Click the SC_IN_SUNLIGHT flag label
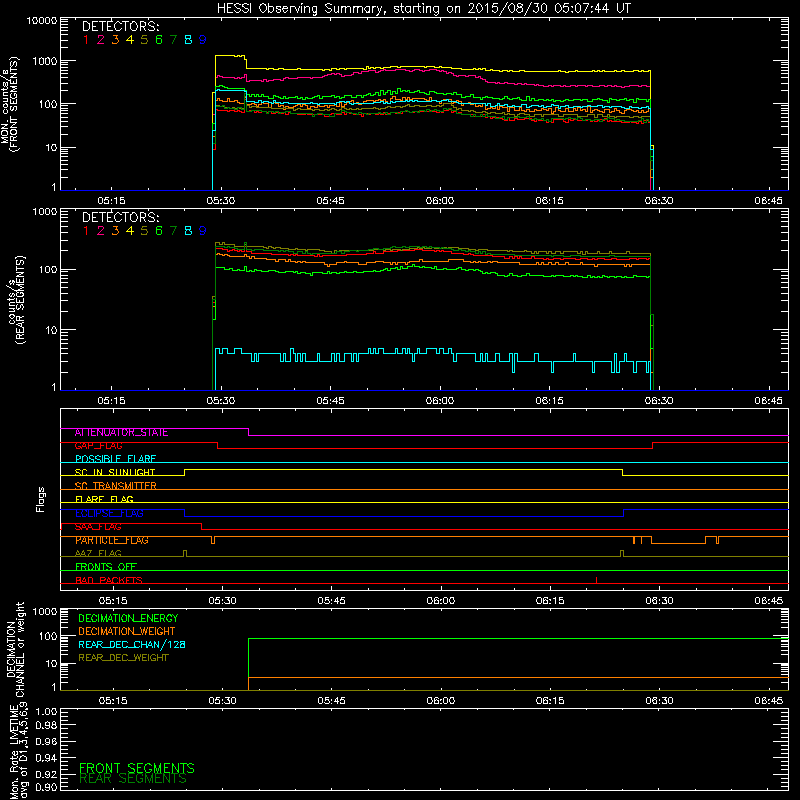Viewport: 800px width, 800px height. [x=115, y=472]
